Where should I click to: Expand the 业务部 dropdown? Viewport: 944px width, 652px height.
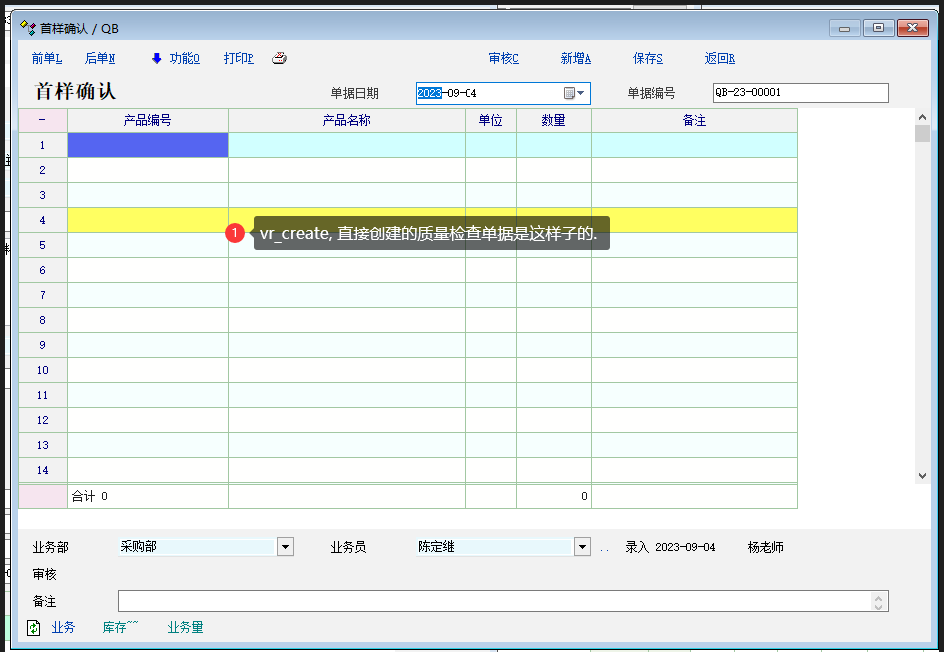[285, 547]
